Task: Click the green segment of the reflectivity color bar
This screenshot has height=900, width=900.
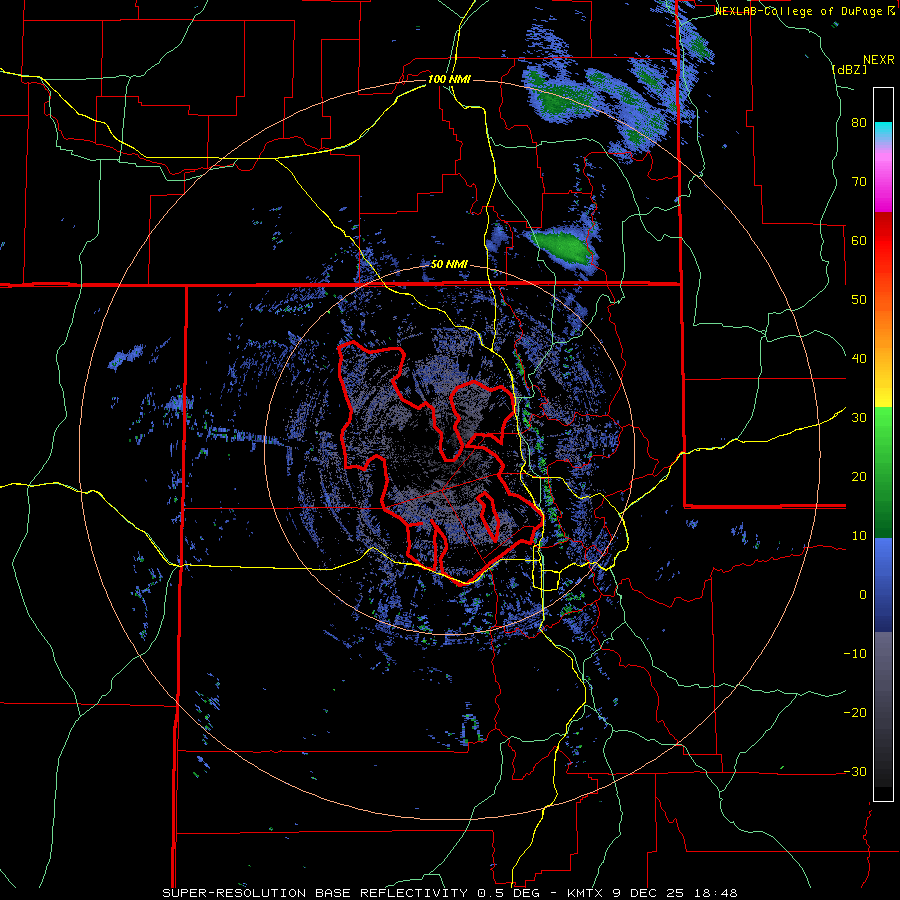Action: [x=883, y=472]
